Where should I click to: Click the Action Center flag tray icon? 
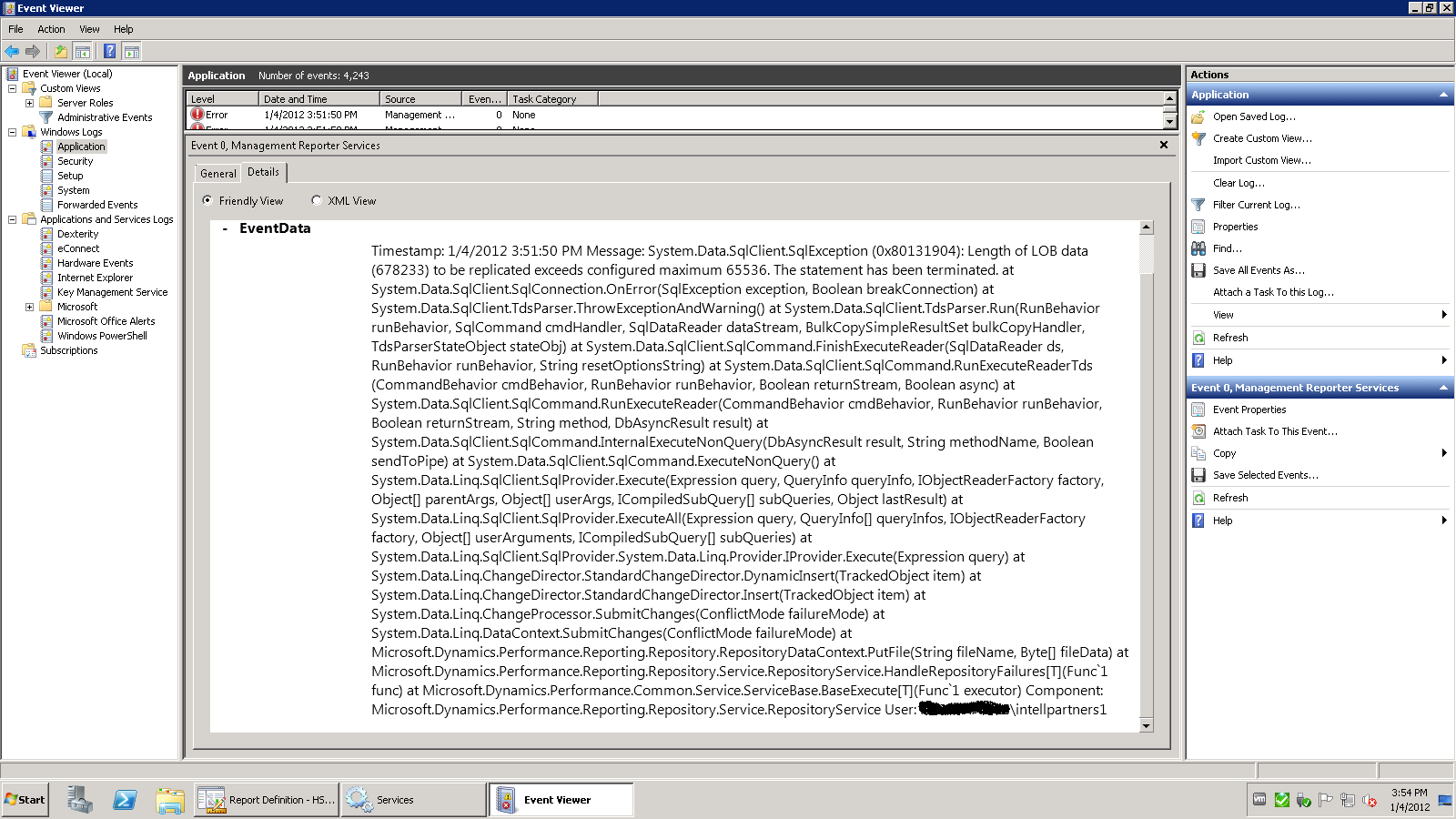[1325, 800]
